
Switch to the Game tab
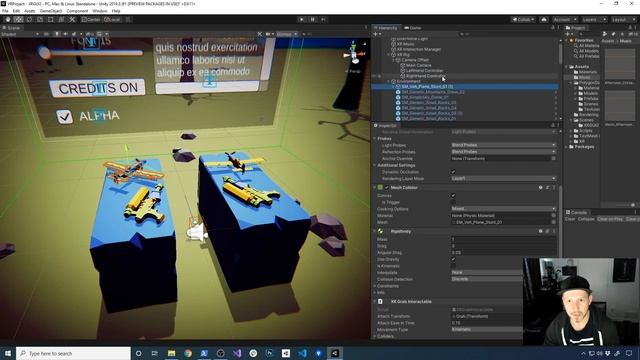click(413, 28)
